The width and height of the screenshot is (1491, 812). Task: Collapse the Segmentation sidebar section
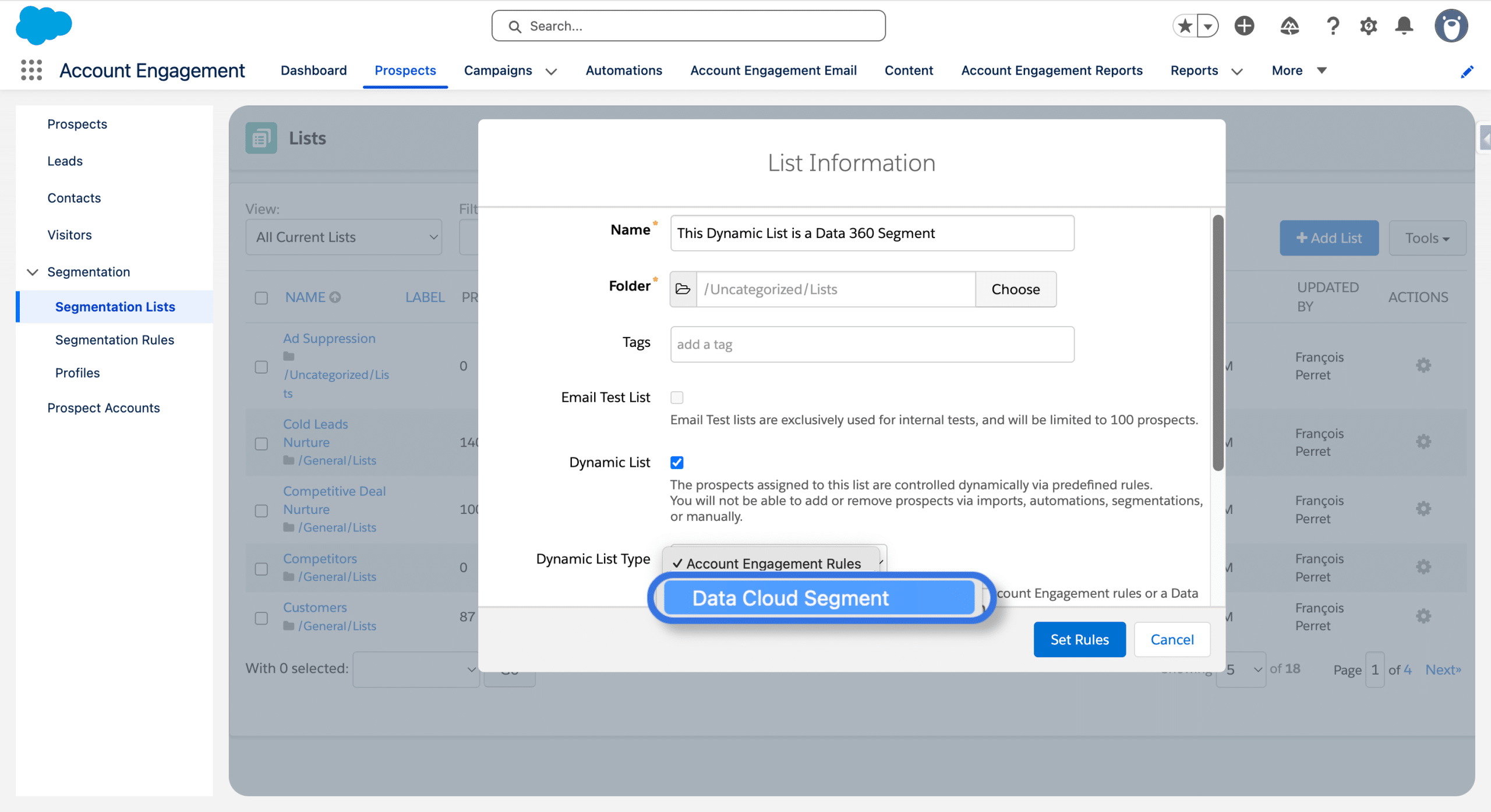[33, 272]
